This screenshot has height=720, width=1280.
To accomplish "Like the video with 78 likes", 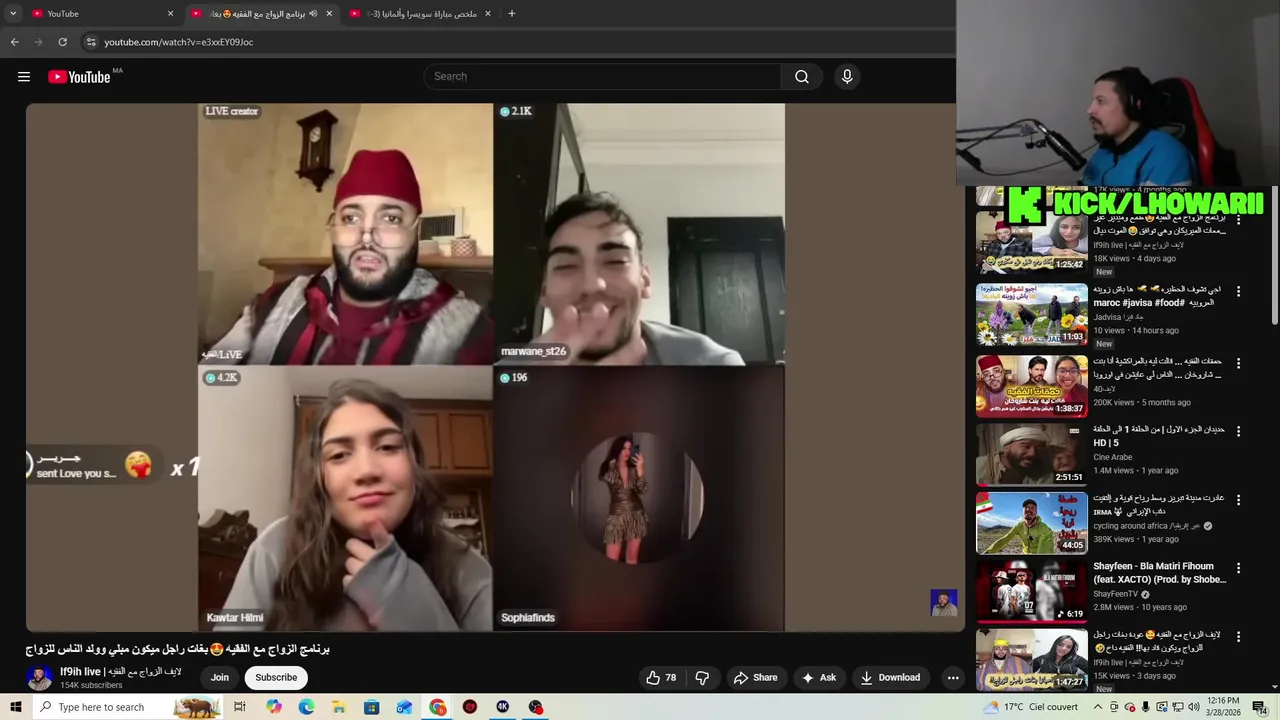I will click(x=662, y=677).
